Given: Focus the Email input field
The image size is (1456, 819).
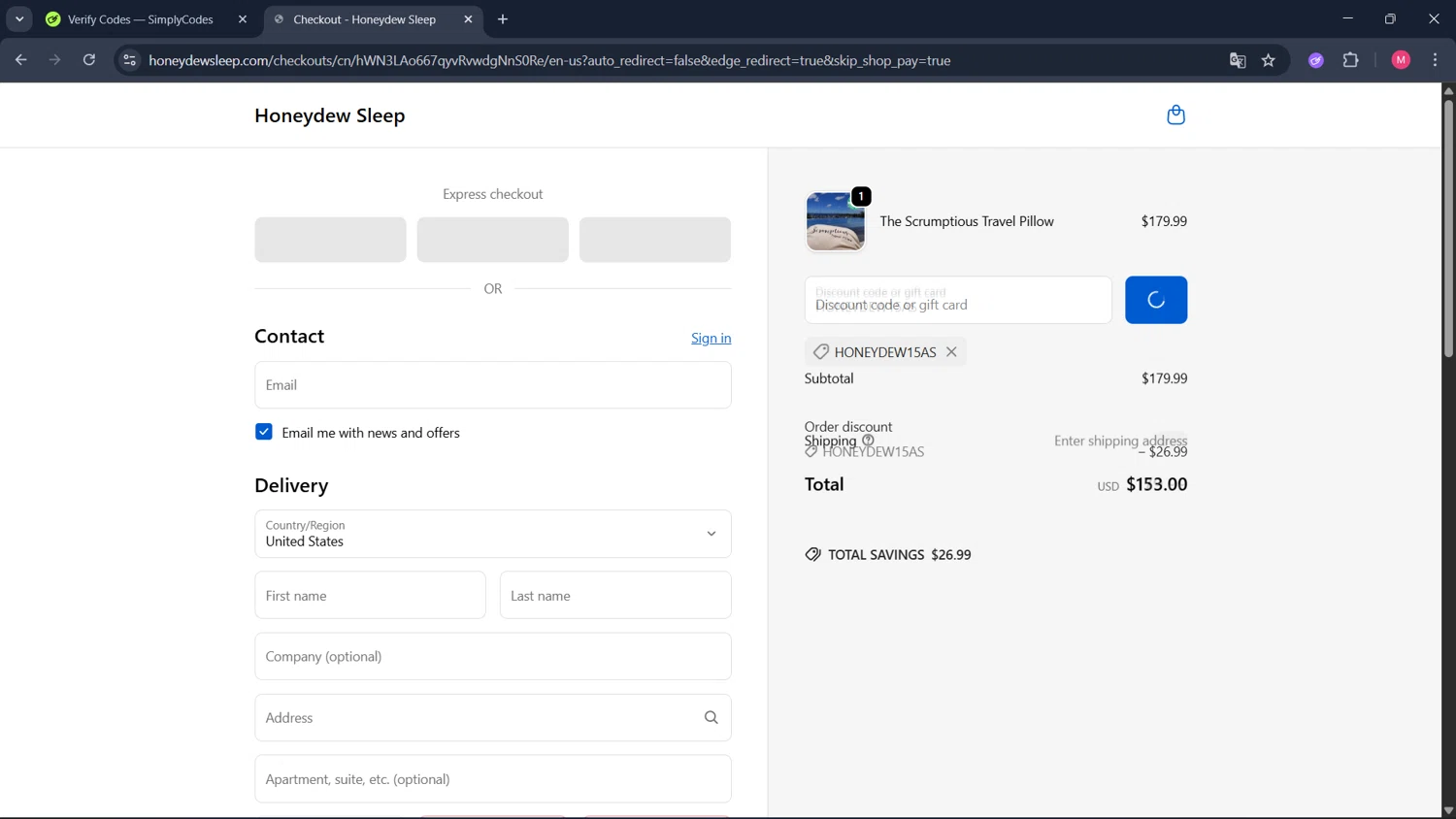Looking at the screenshot, I should click(493, 385).
